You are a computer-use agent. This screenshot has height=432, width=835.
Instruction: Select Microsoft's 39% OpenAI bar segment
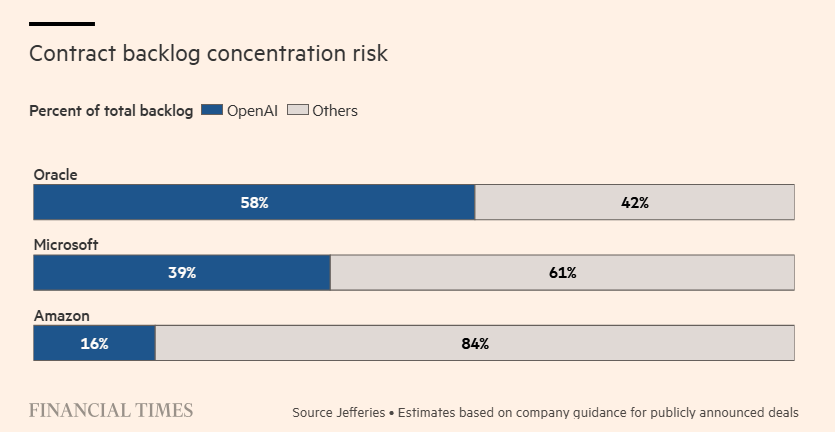click(x=181, y=272)
